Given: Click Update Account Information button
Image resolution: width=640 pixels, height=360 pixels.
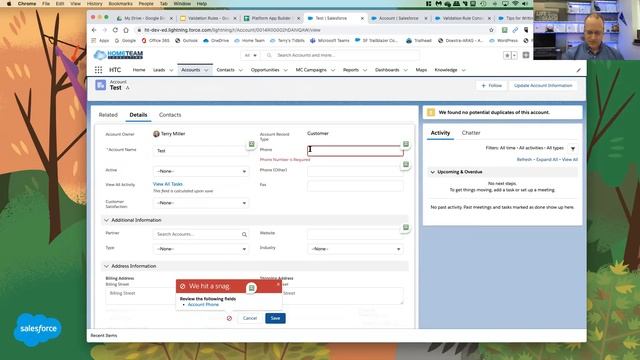Looking at the screenshot, I should tap(543, 86).
